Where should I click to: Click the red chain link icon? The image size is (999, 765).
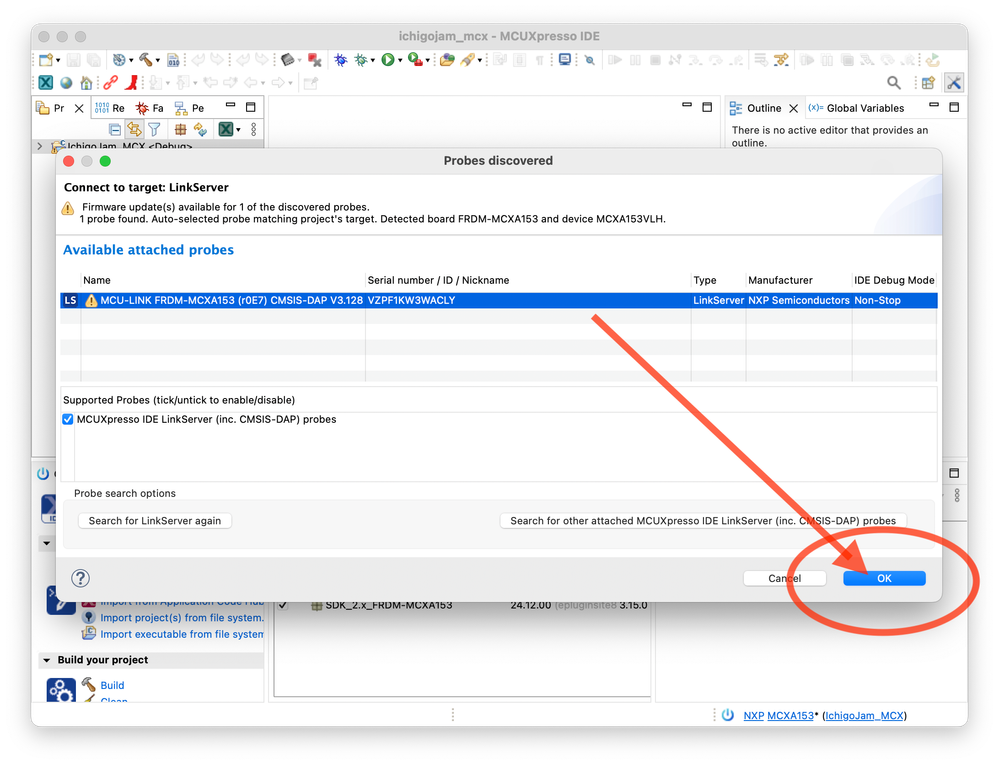[x=111, y=83]
